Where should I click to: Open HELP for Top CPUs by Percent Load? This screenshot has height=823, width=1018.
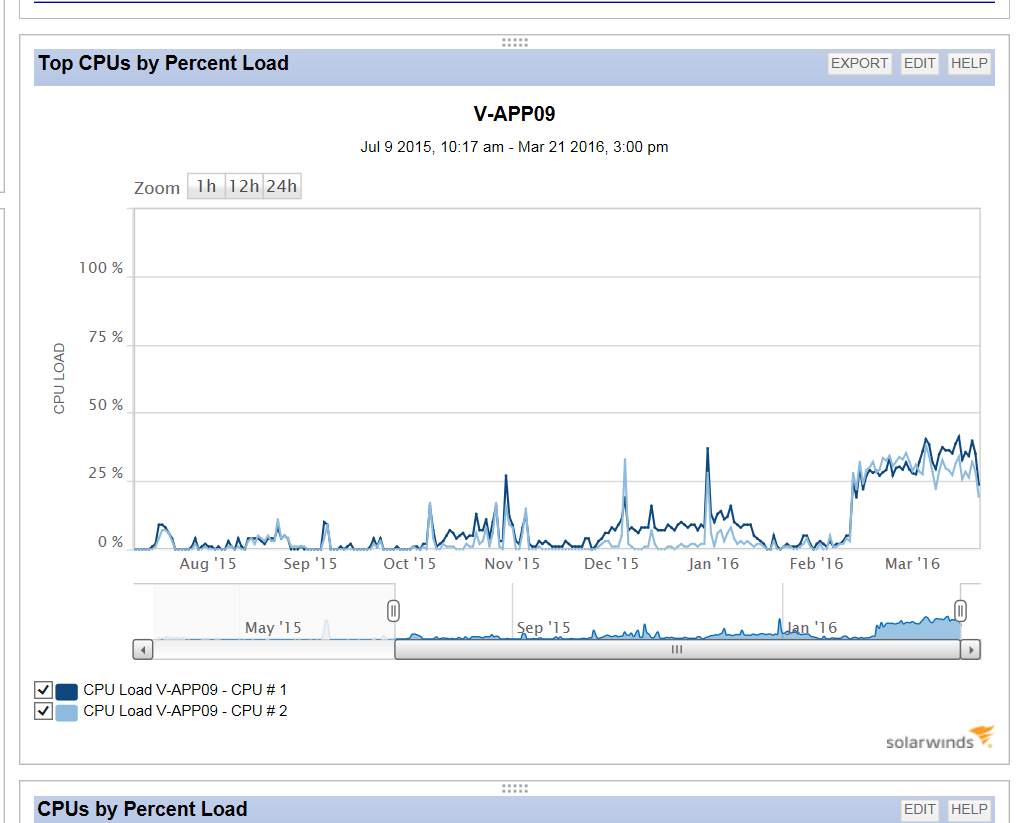point(969,64)
